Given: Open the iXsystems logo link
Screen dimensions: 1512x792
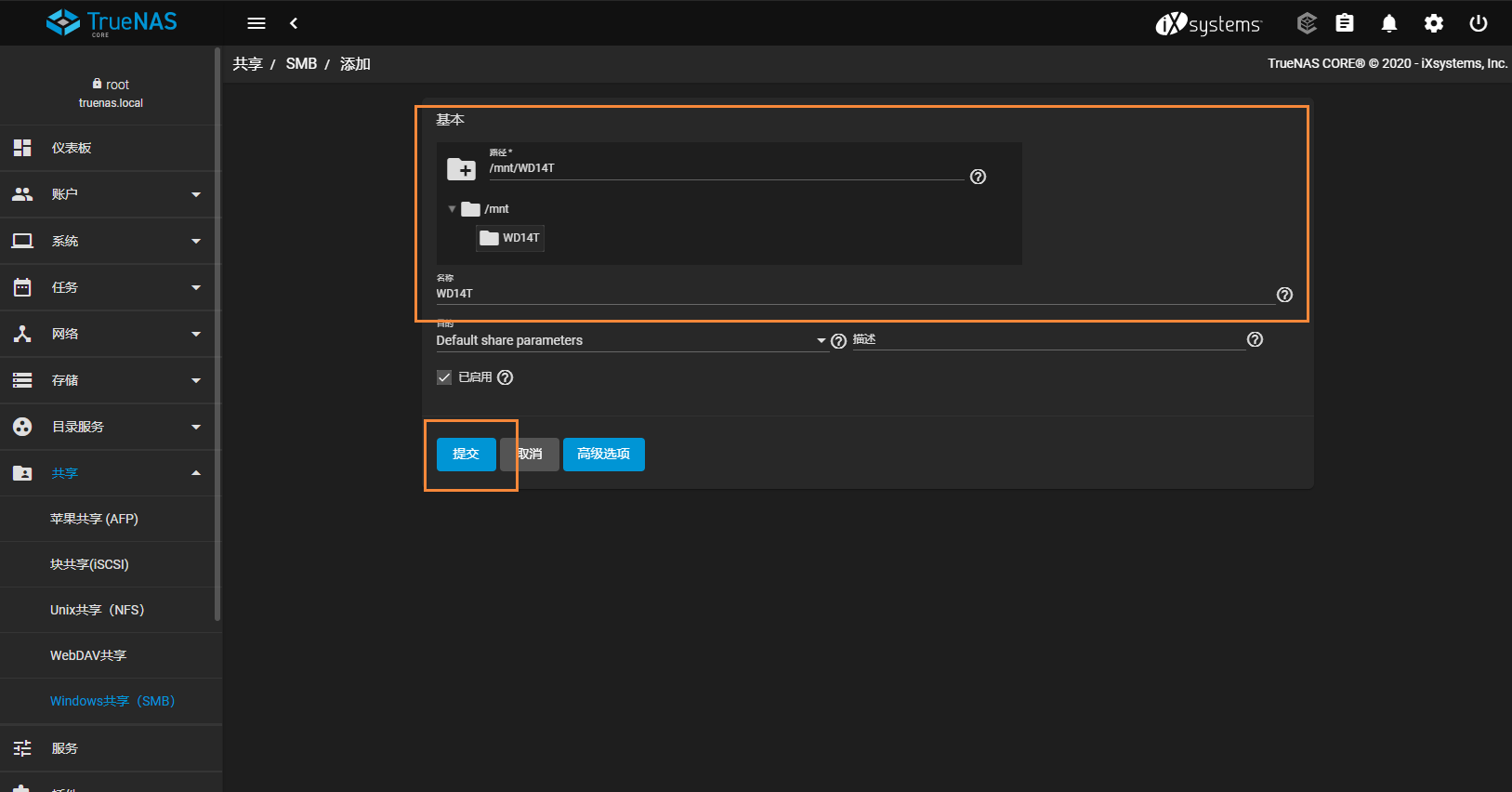Looking at the screenshot, I should (x=1208, y=23).
